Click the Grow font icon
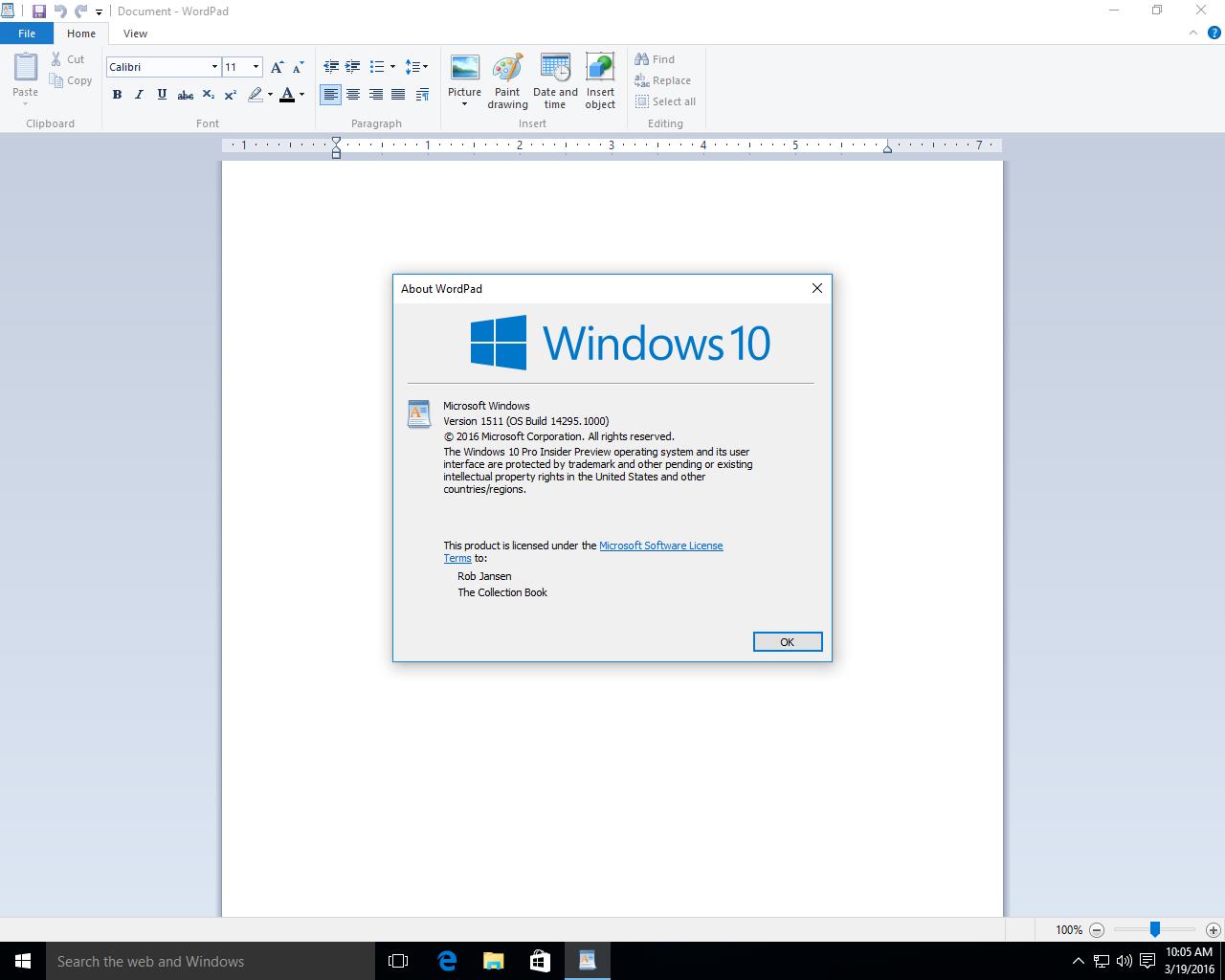 pyautogui.click(x=277, y=67)
